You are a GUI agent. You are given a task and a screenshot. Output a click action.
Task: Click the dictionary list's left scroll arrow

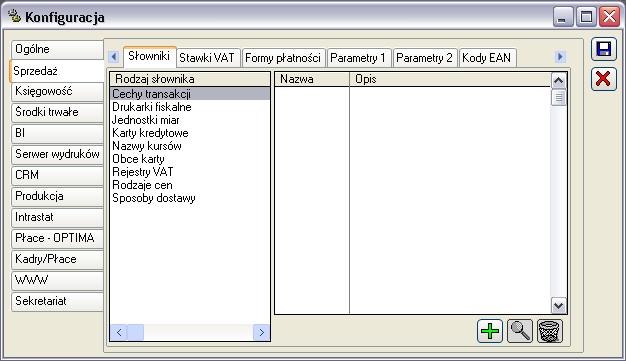point(119,332)
